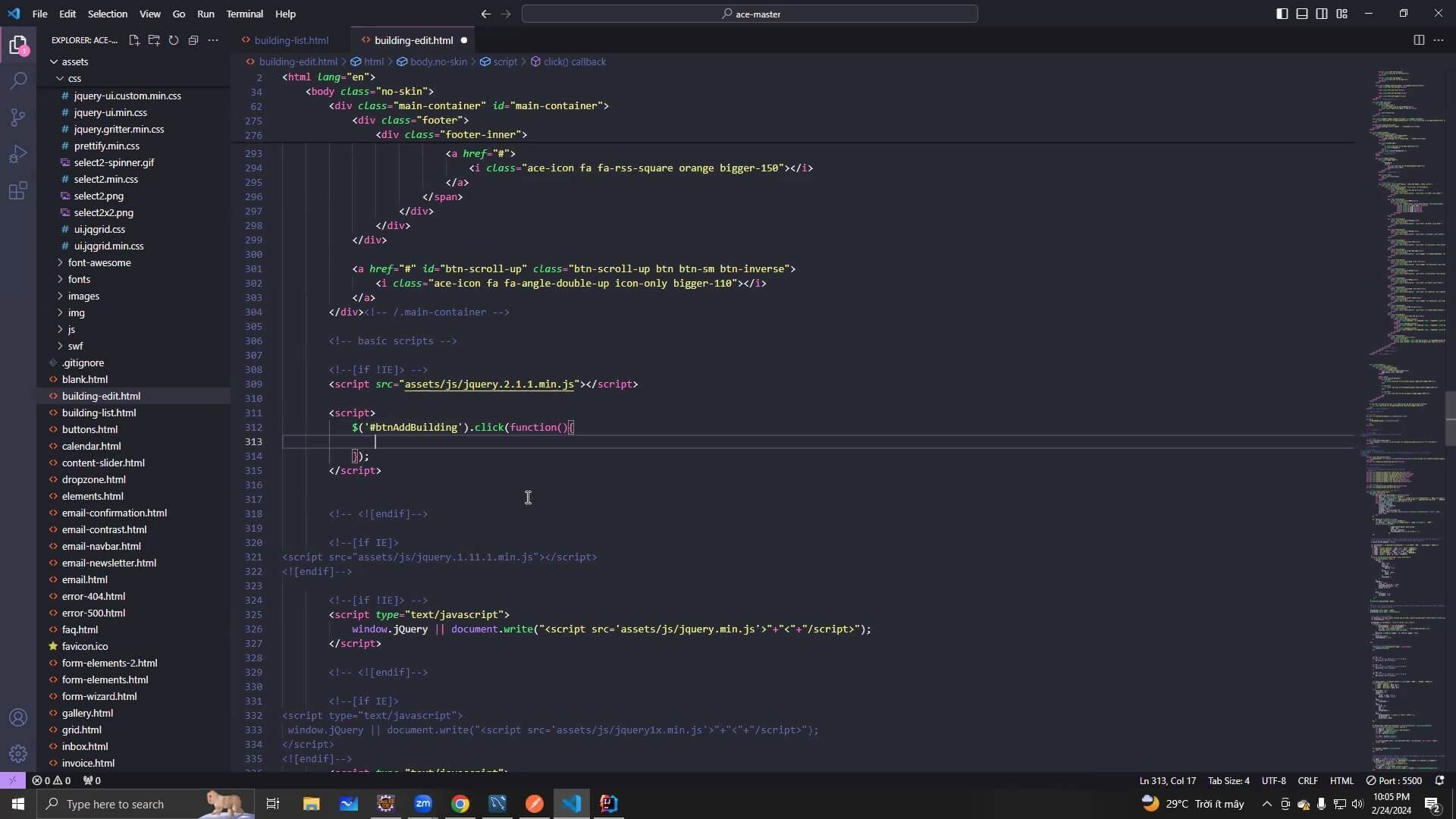Toggle the bottom panel visibility
The image size is (1456, 819).
pos(1302,14)
